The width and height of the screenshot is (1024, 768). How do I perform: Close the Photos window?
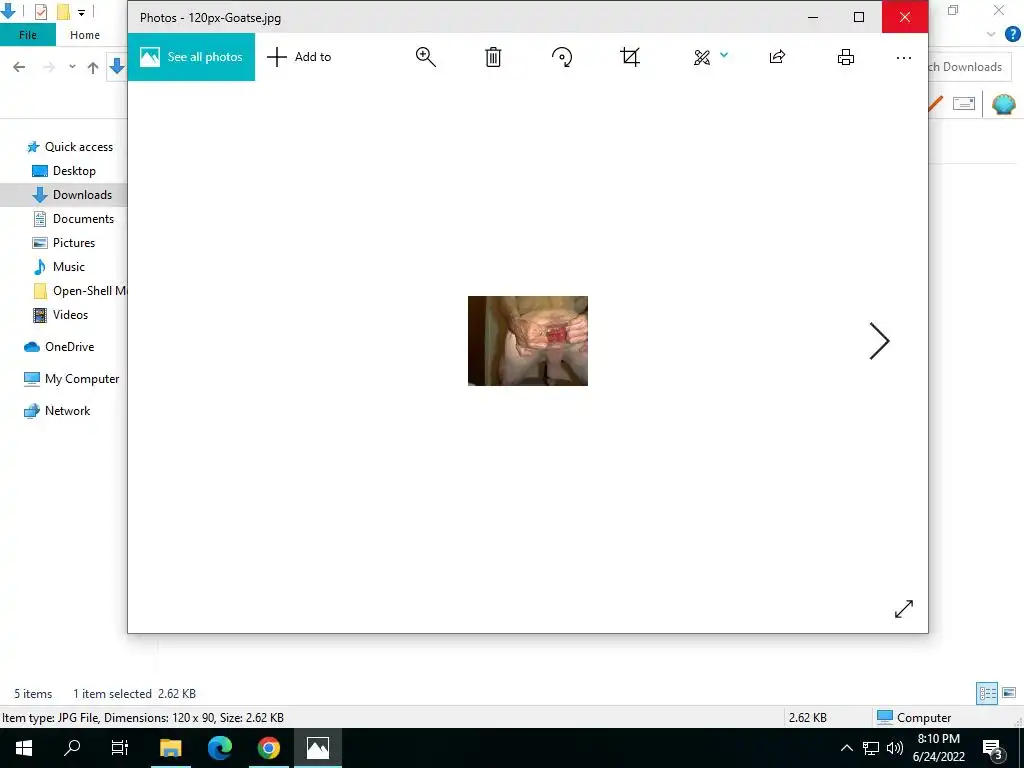904,17
